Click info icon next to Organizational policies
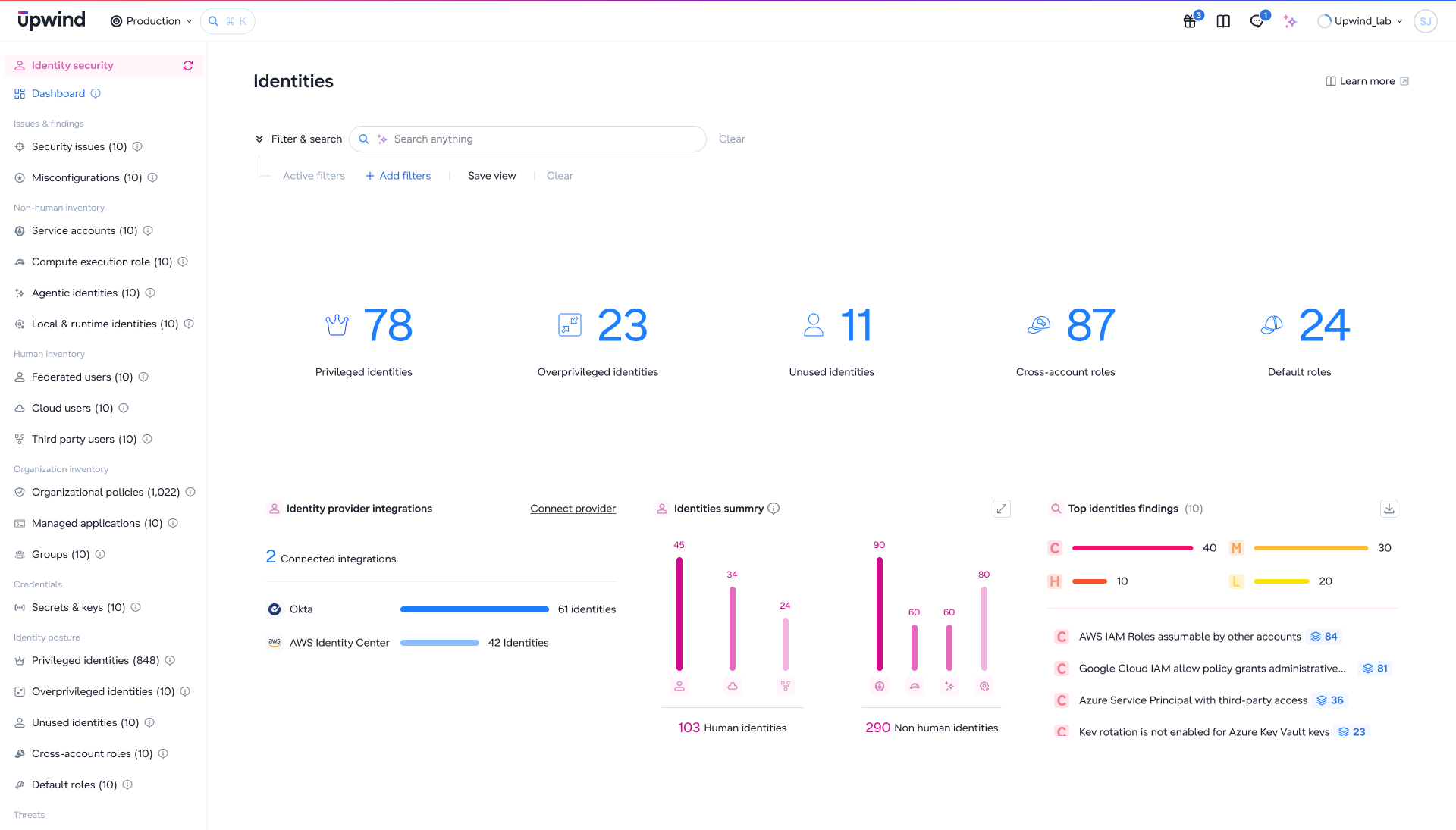Viewport: 1456px width, 830px height. pos(190,493)
